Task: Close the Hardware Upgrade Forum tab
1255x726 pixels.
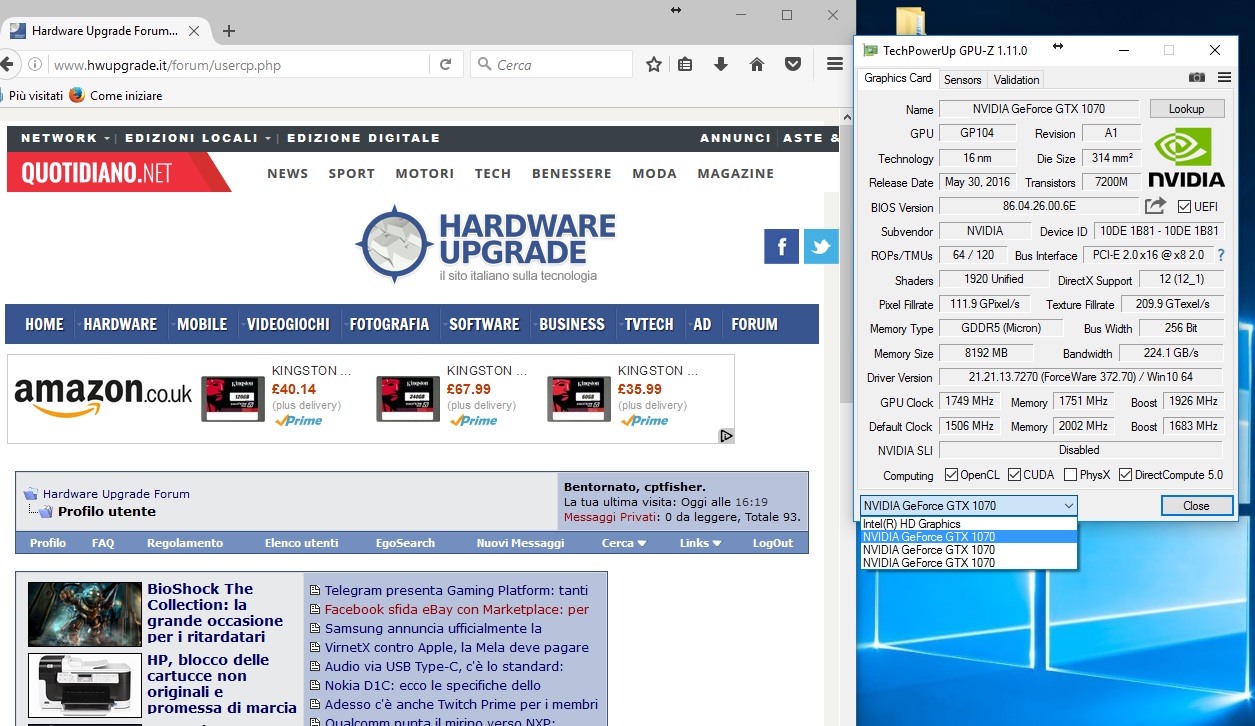Action: (x=193, y=31)
